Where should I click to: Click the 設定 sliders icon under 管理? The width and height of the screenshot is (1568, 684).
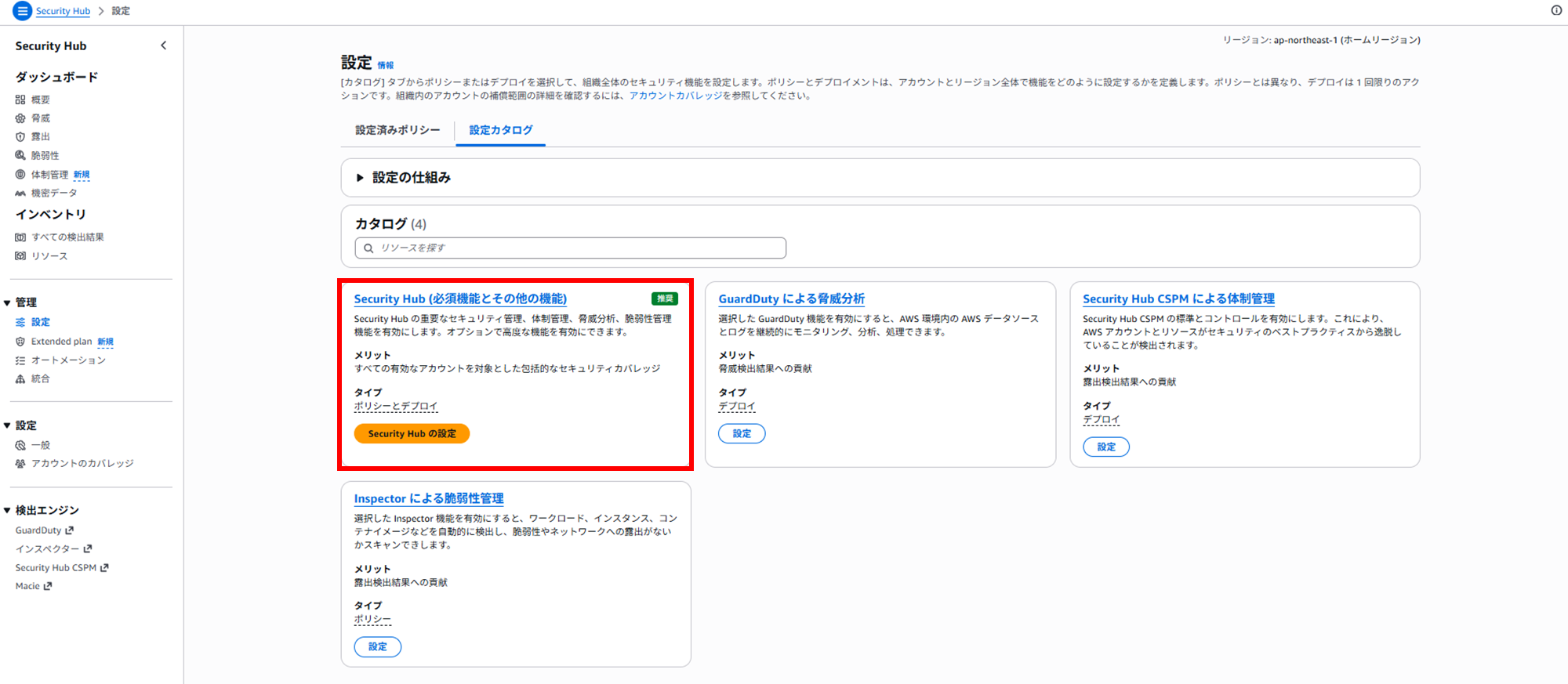click(20, 322)
